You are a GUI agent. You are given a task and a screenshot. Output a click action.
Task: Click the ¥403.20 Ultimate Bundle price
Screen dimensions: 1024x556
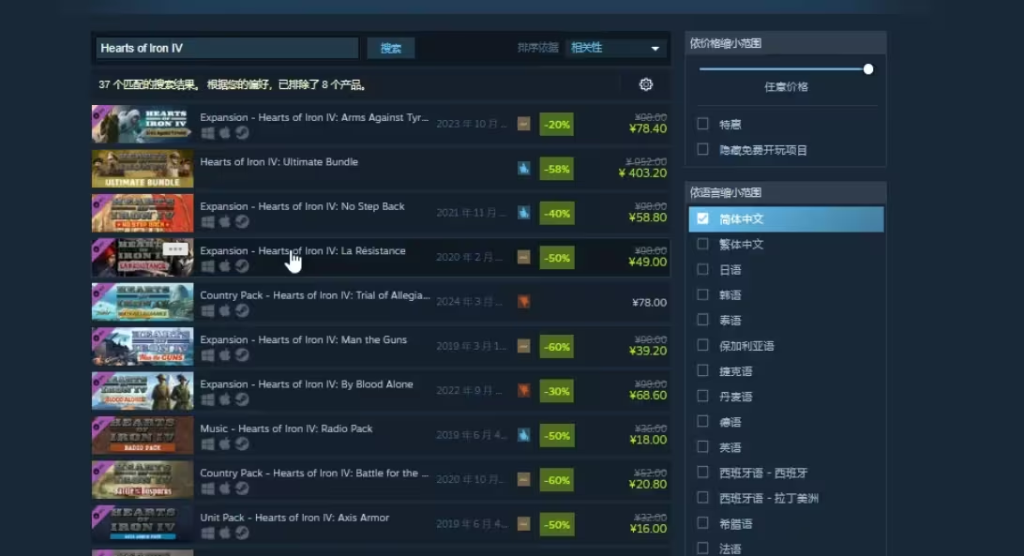coord(643,173)
